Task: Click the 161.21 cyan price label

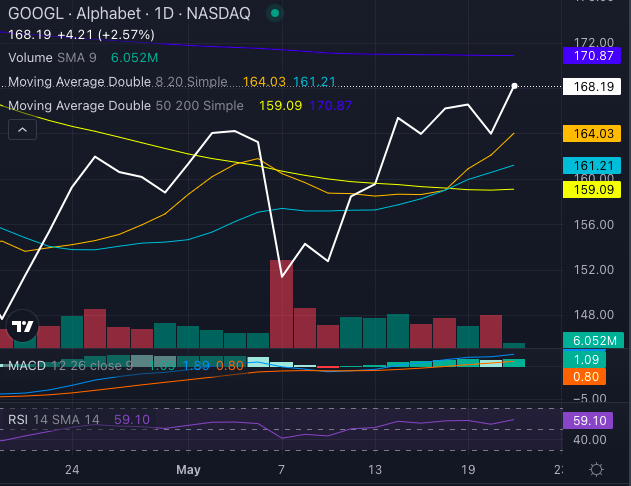Action: 592,166
